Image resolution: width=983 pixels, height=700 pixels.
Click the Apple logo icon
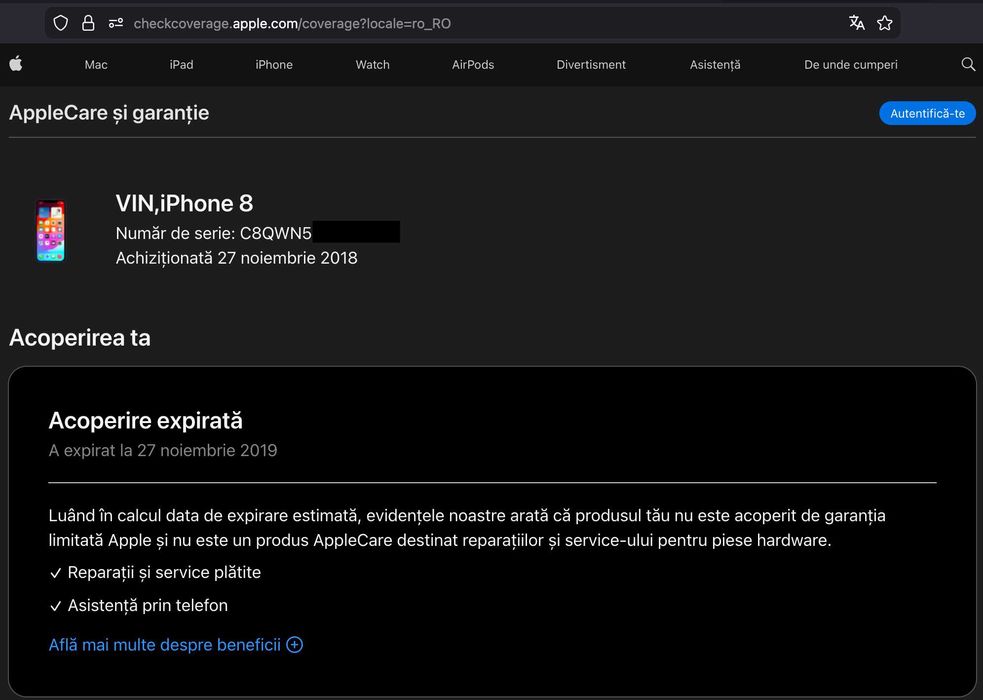click(x=16, y=64)
